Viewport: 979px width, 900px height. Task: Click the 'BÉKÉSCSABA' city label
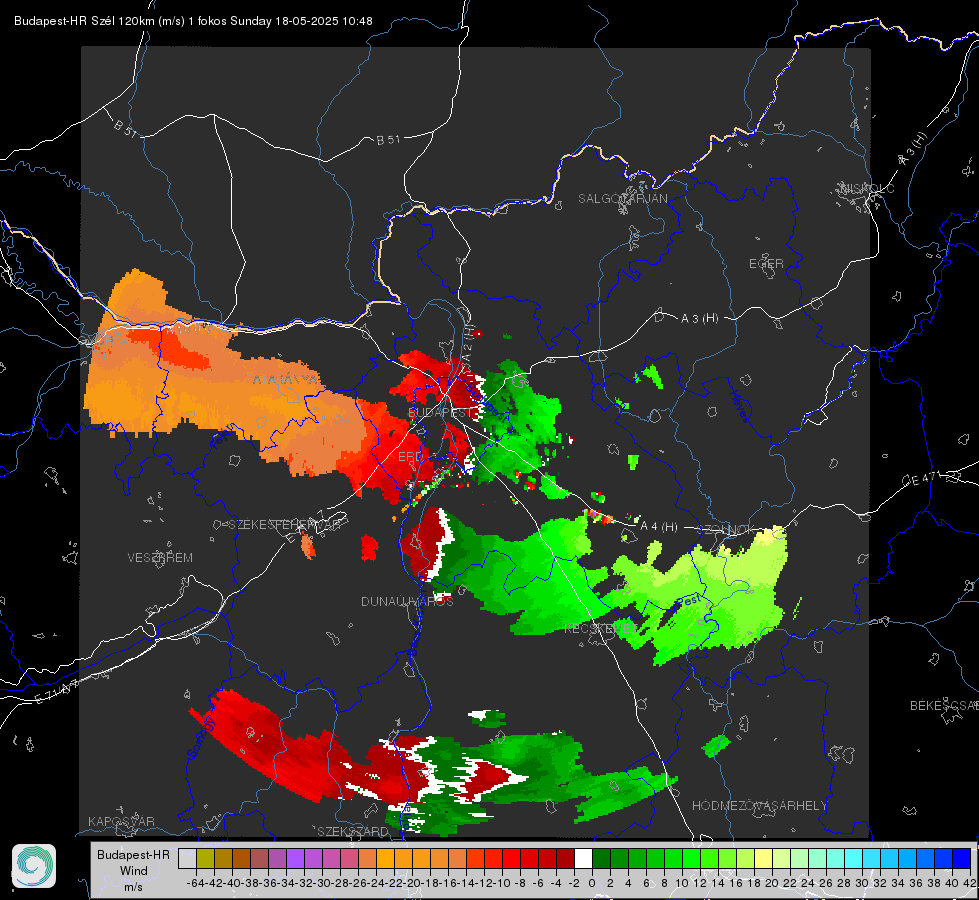(x=944, y=706)
